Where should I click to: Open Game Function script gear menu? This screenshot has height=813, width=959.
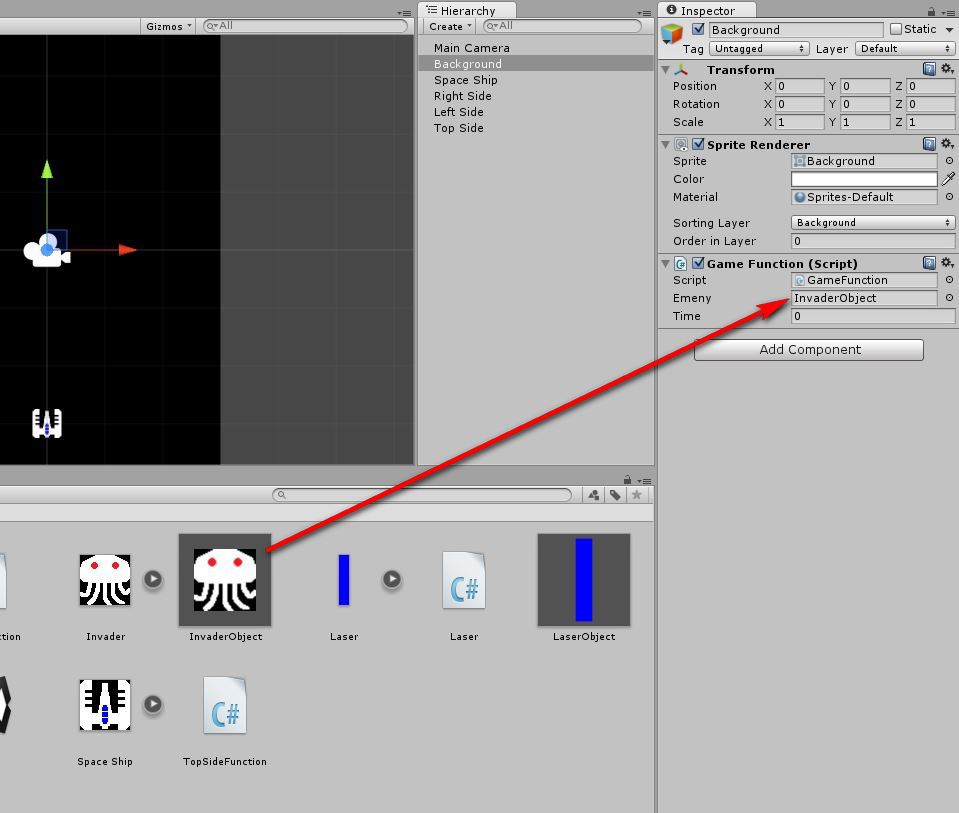[x=947, y=263]
